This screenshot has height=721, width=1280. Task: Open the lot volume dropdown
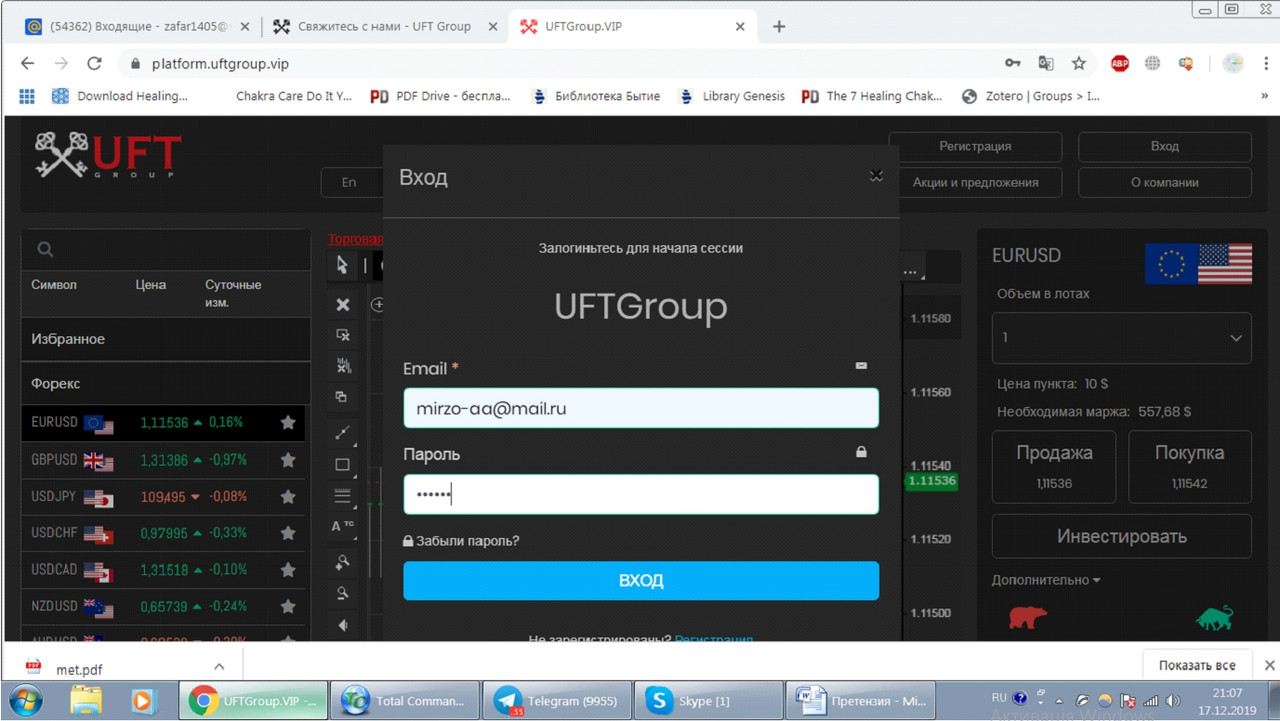(1121, 338)
